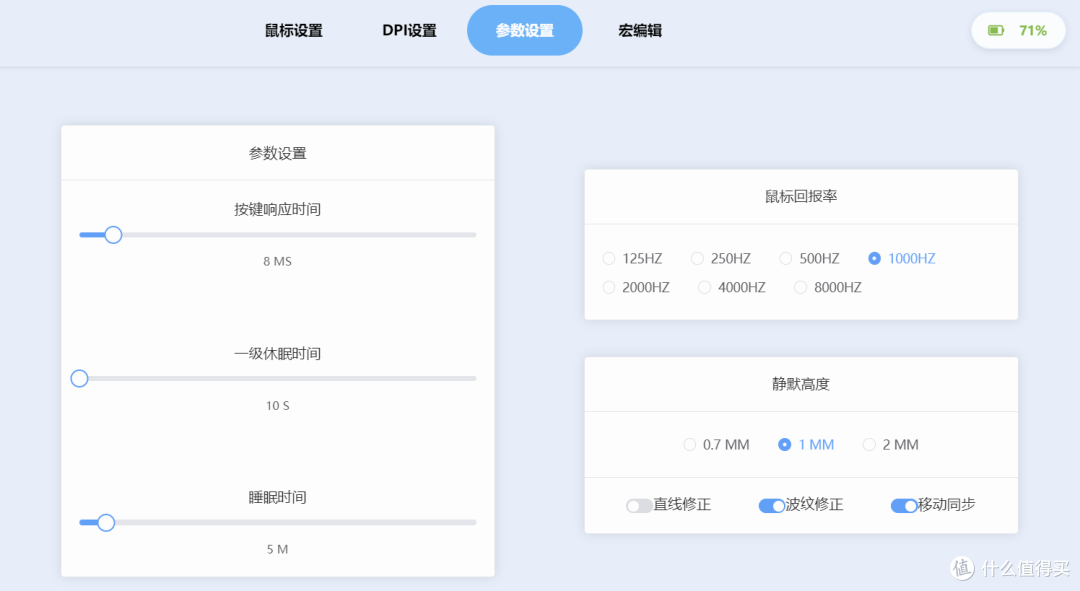Click the 10 S value text
The image size is (1080, 591).
pyautogui.click(x=278, y=405)
